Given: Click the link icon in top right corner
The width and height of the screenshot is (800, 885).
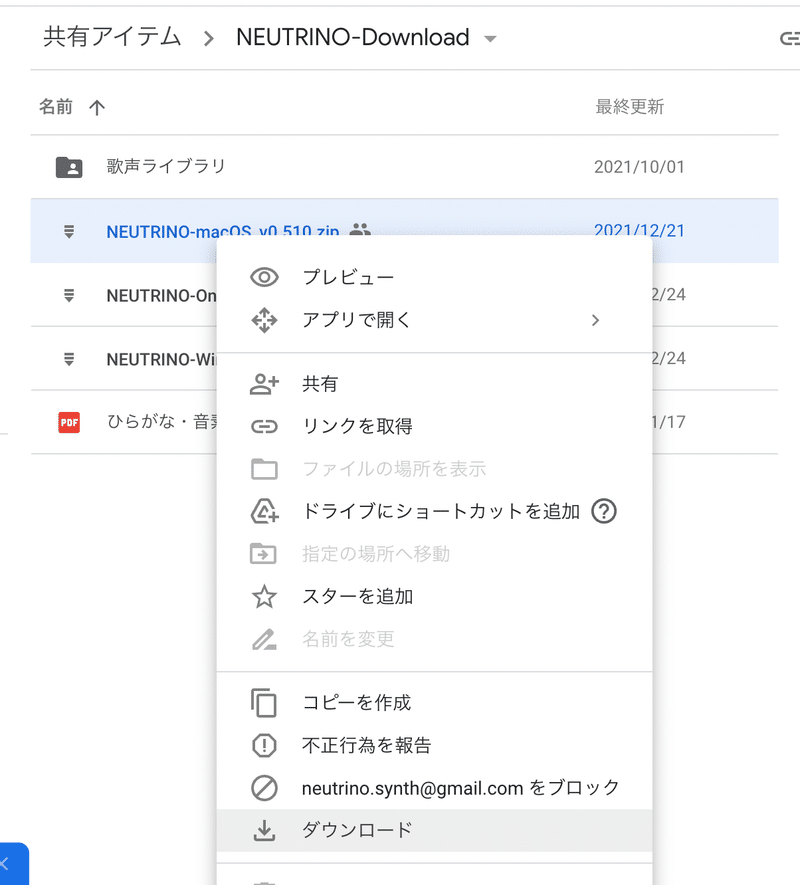Looking at the screenshot, I should [x=789, y=38].
